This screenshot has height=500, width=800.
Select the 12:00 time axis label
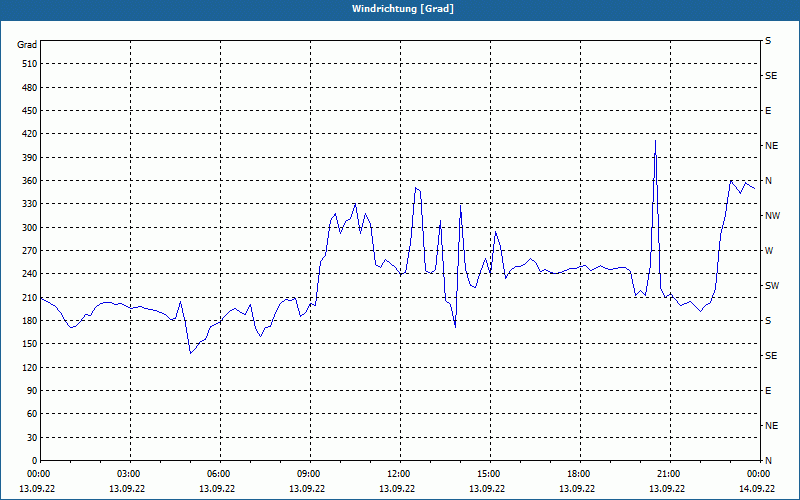(x=397, y=474)
